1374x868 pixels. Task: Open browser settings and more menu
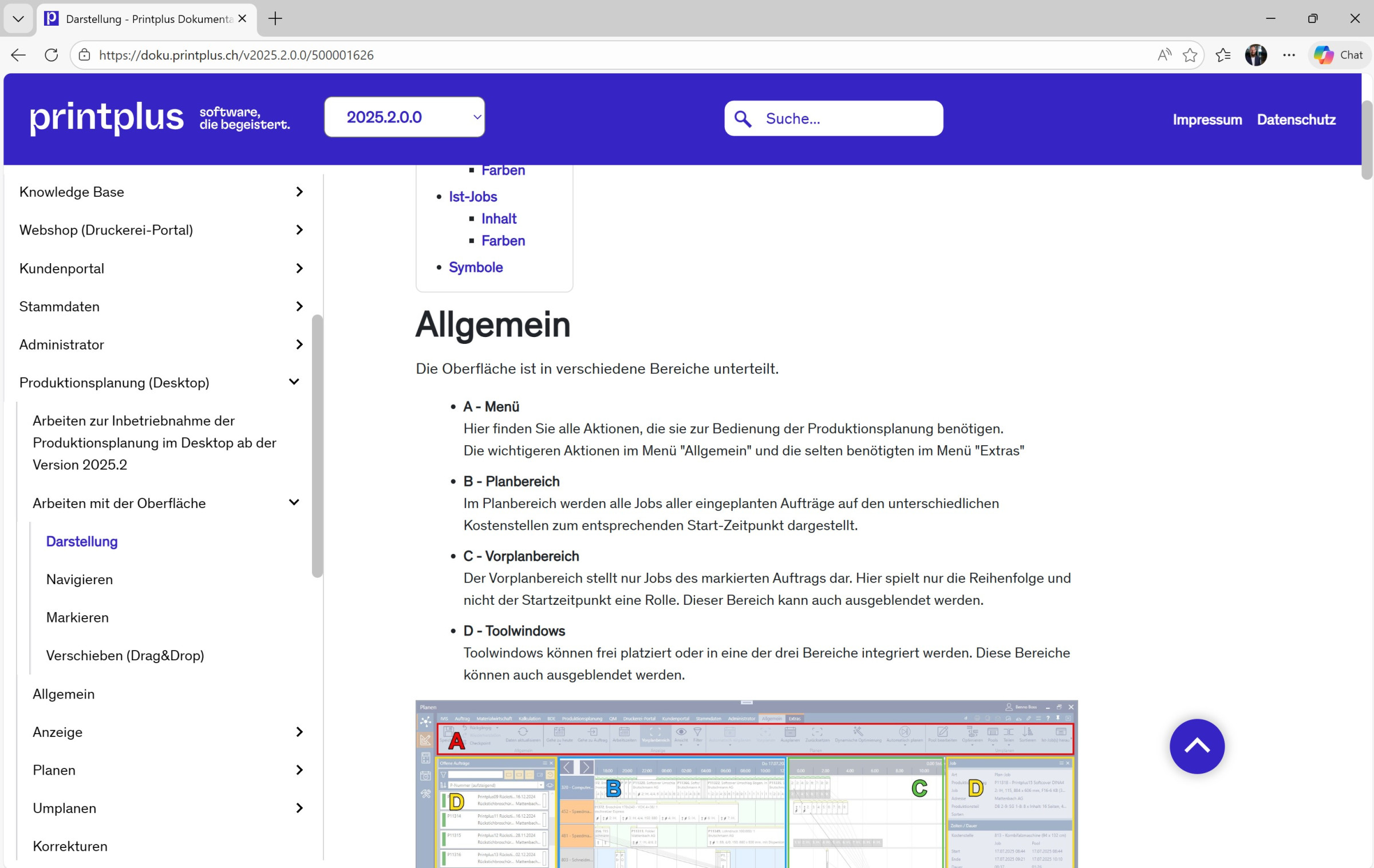(x=1289, y=55)
